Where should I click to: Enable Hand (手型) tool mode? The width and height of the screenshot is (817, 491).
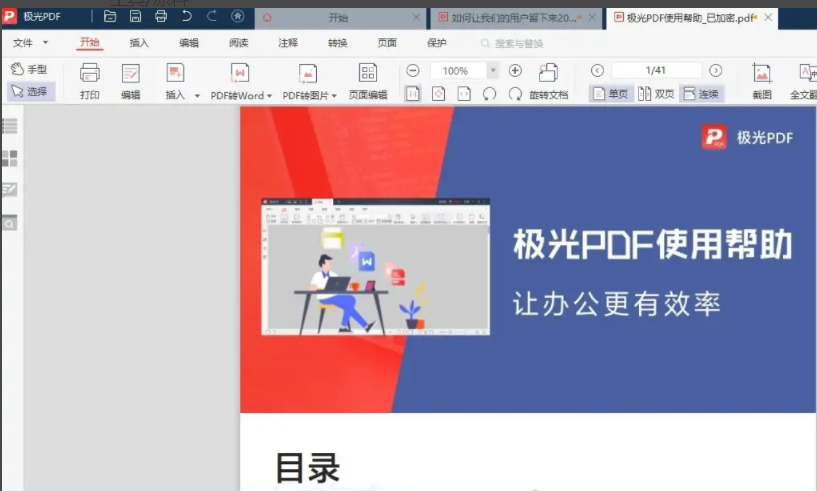tap(29, 69)
